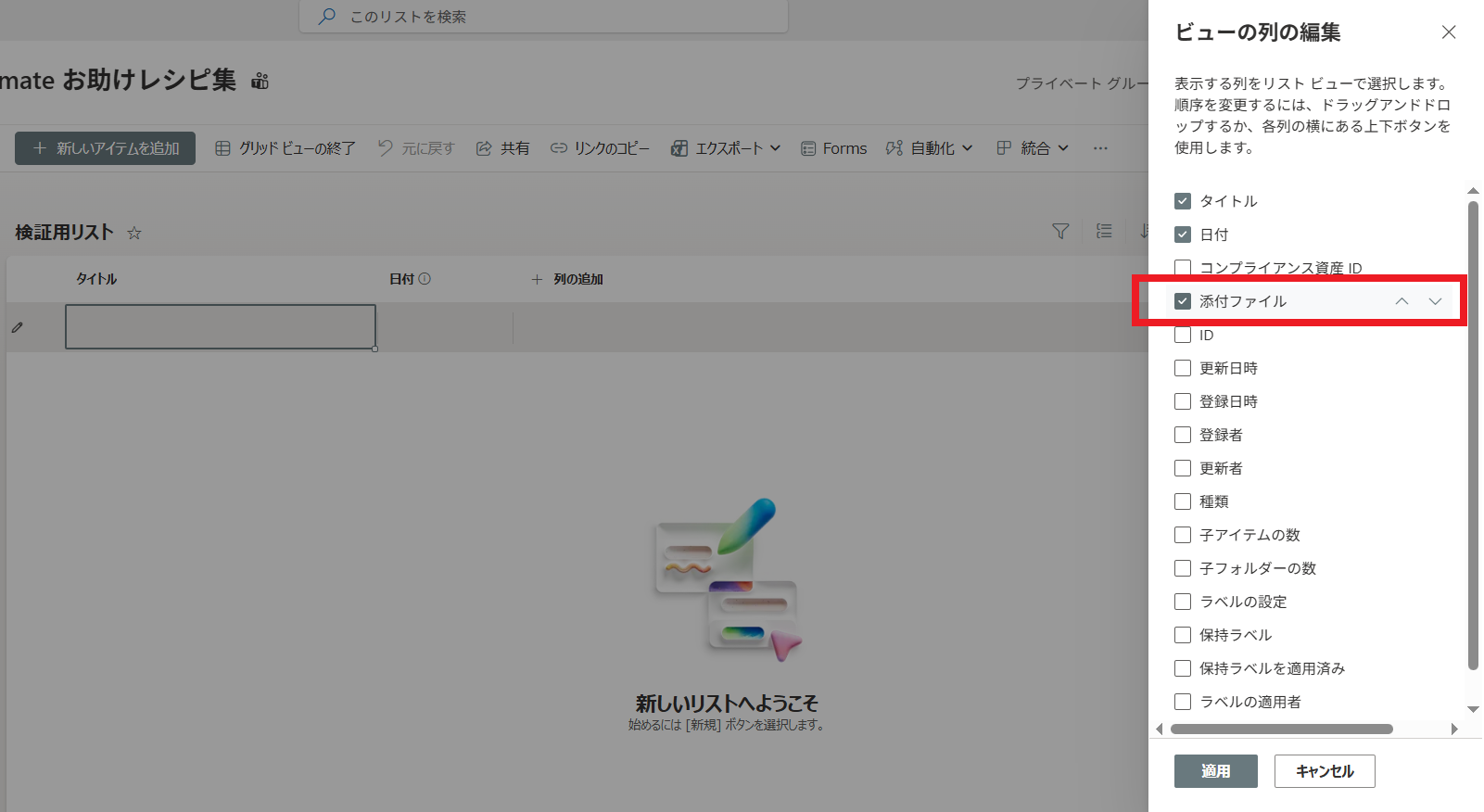This screenshot has width=1484, height=812.
Task: Click the タイトル column header
Action: (x=96, y=279)
